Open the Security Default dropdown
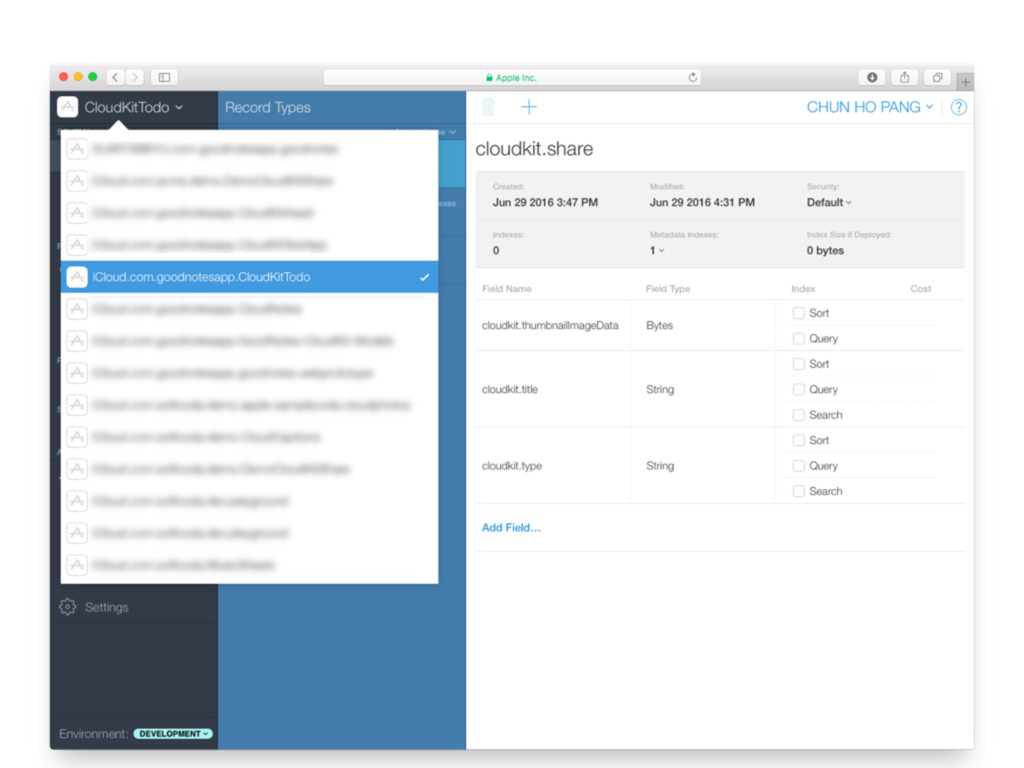Image resolution: width=1024 pixels, height=768 pixels. (829, 202)
